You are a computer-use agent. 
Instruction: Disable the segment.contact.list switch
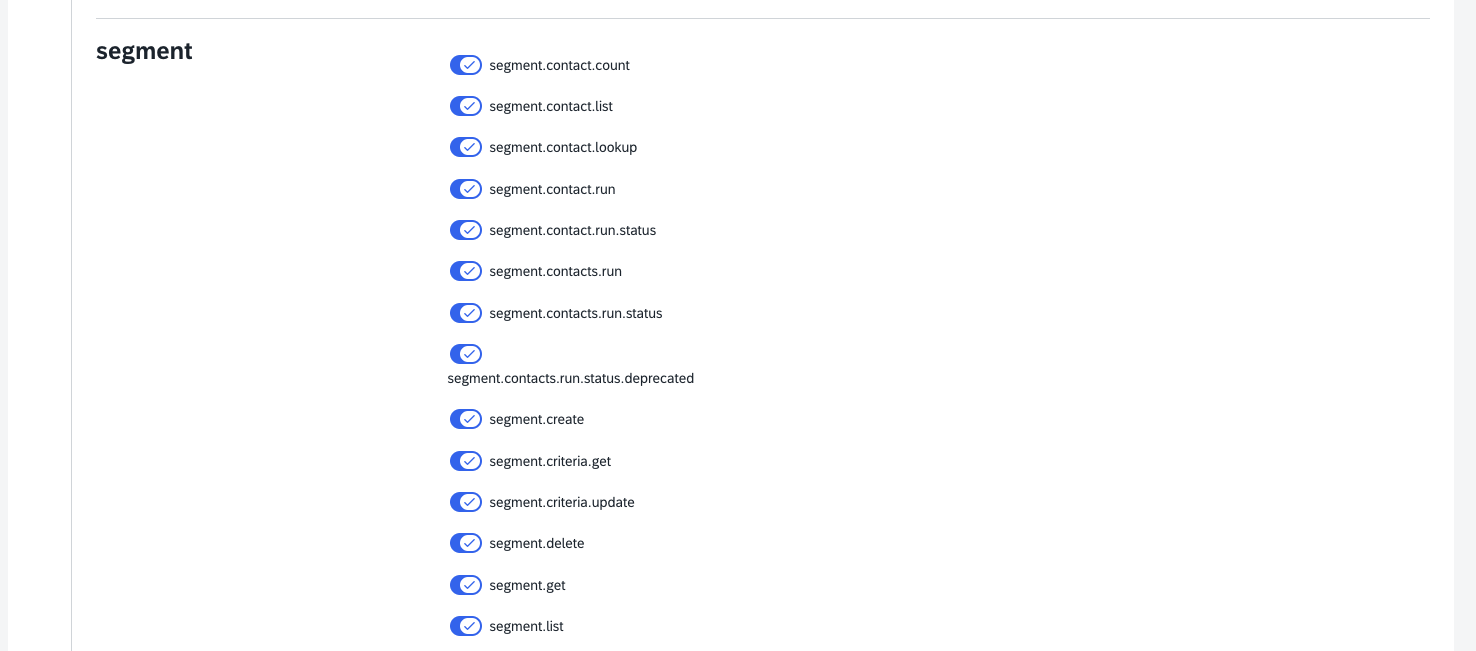466,106
